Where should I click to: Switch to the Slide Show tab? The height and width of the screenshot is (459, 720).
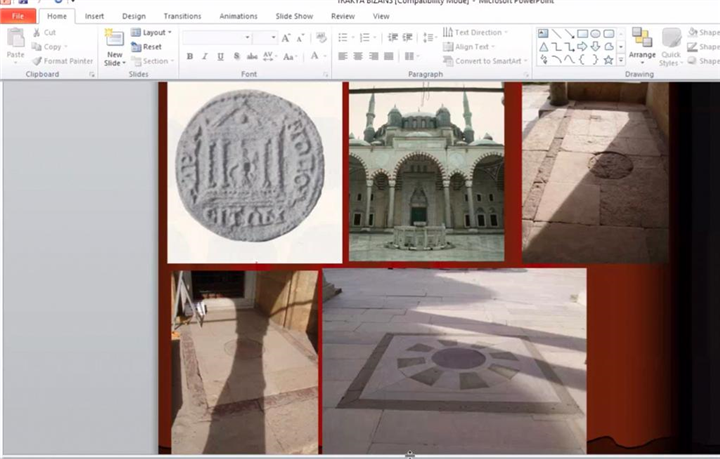[x=294, y=16]
